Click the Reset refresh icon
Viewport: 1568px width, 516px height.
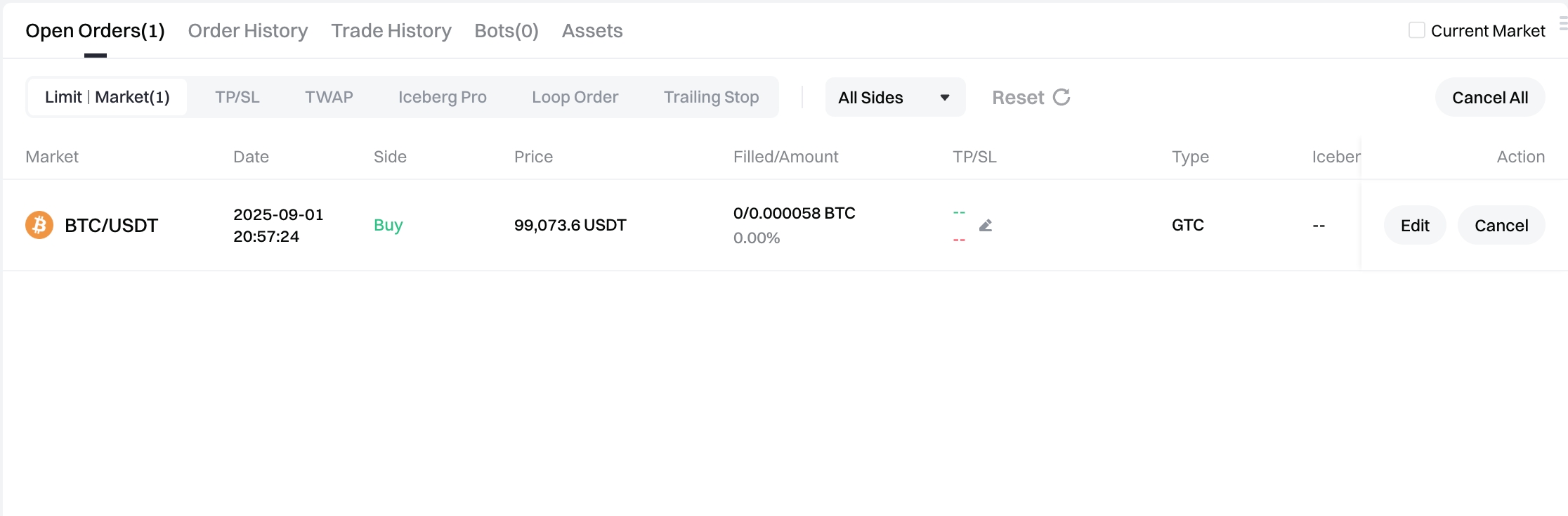pos(1061,97)
